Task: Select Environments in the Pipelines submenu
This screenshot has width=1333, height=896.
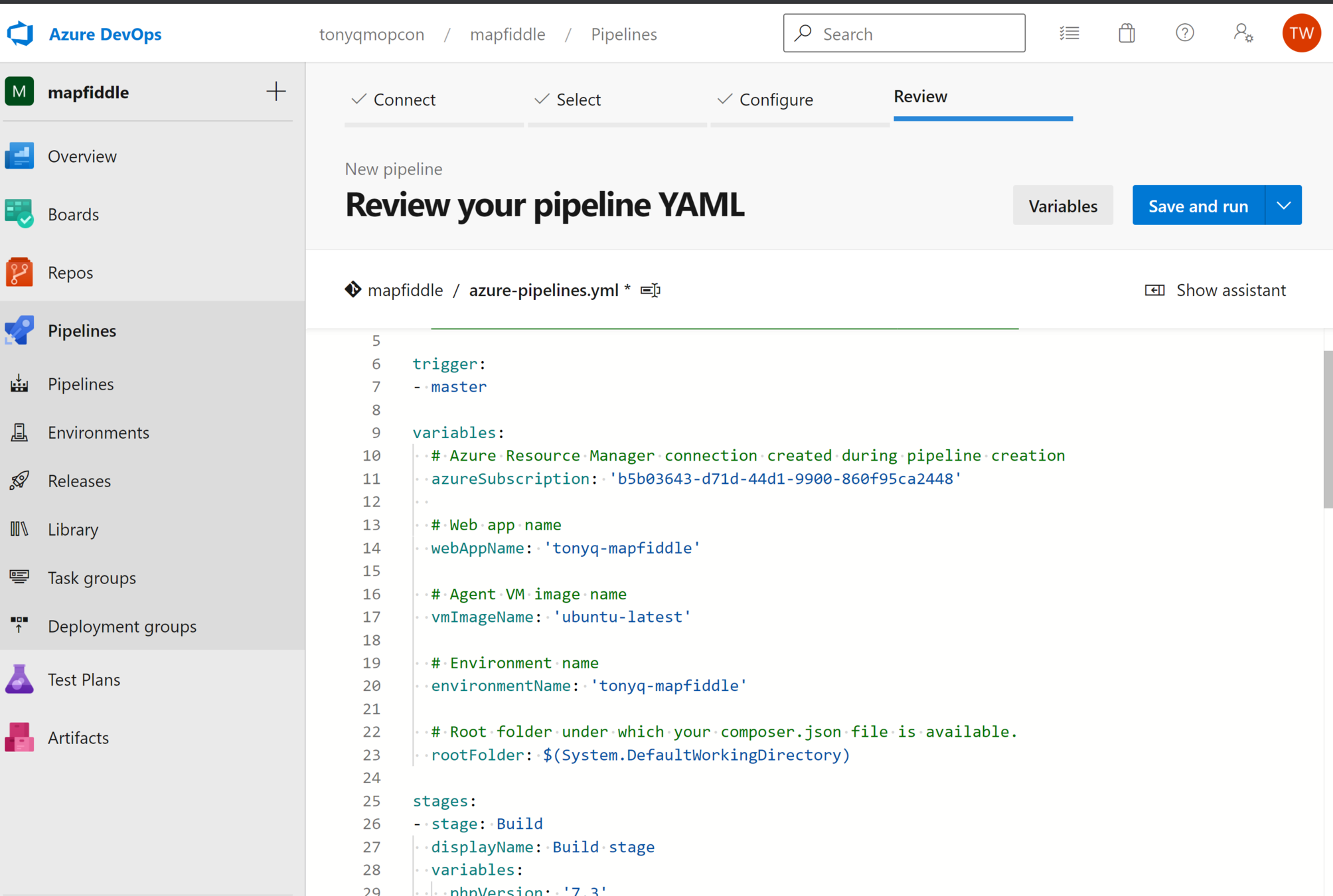Action: tap(98, 432)
